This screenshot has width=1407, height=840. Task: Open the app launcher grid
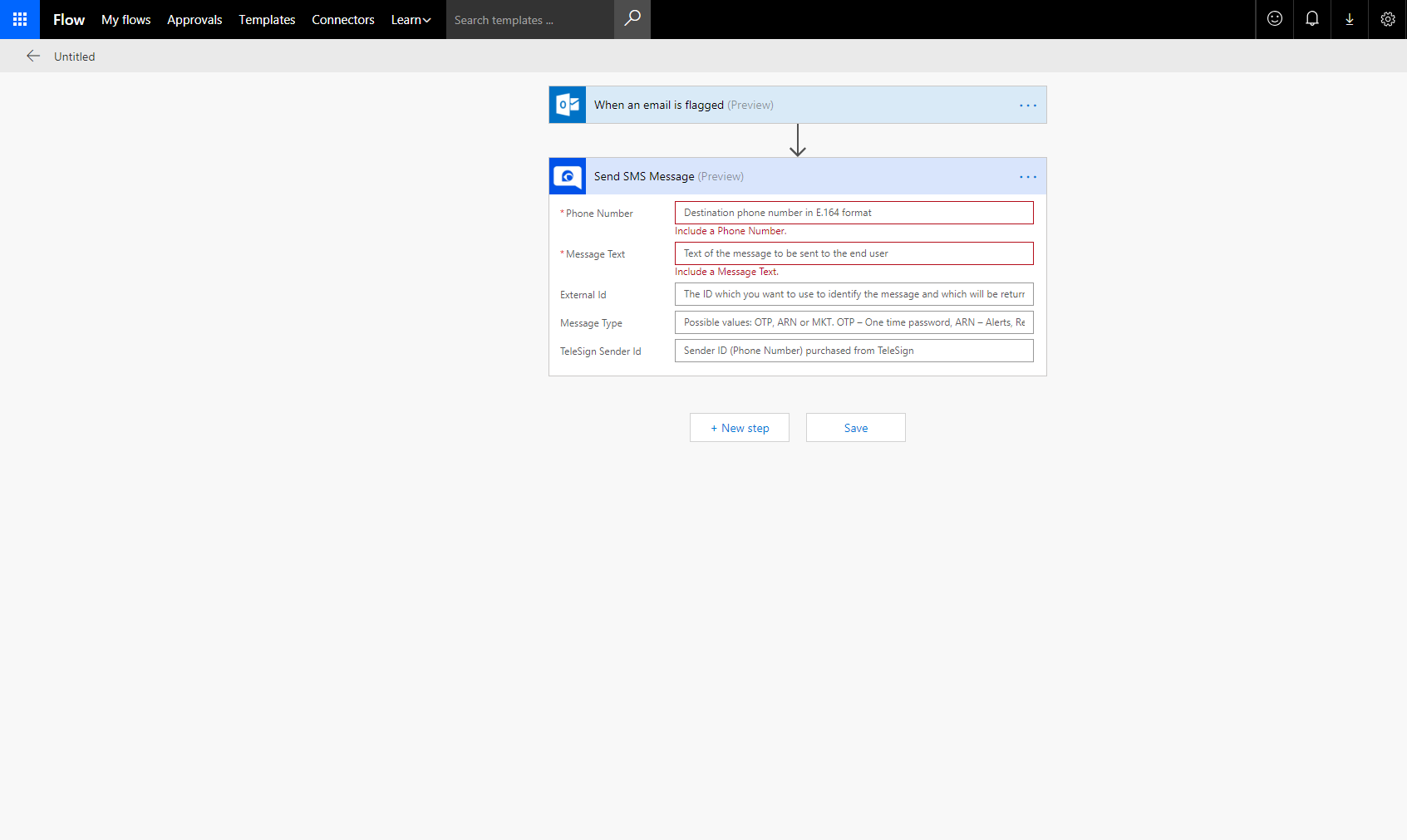click(19, 19)
